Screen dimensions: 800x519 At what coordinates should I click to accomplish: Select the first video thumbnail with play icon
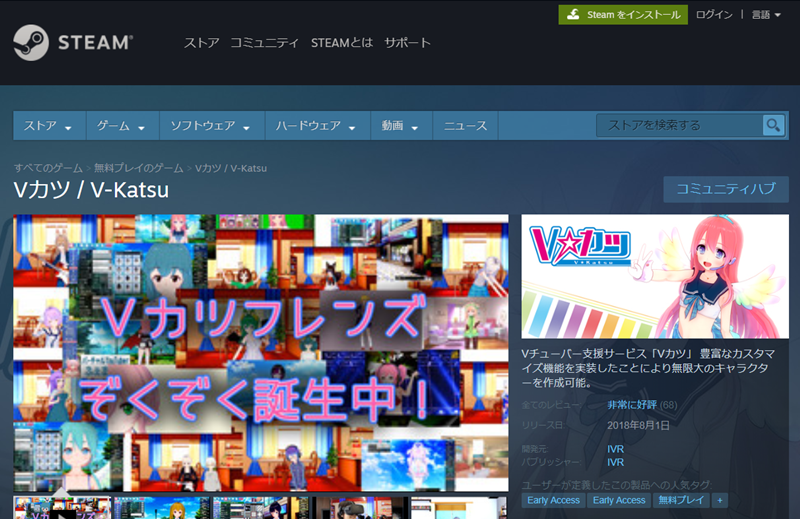point(62,508)
